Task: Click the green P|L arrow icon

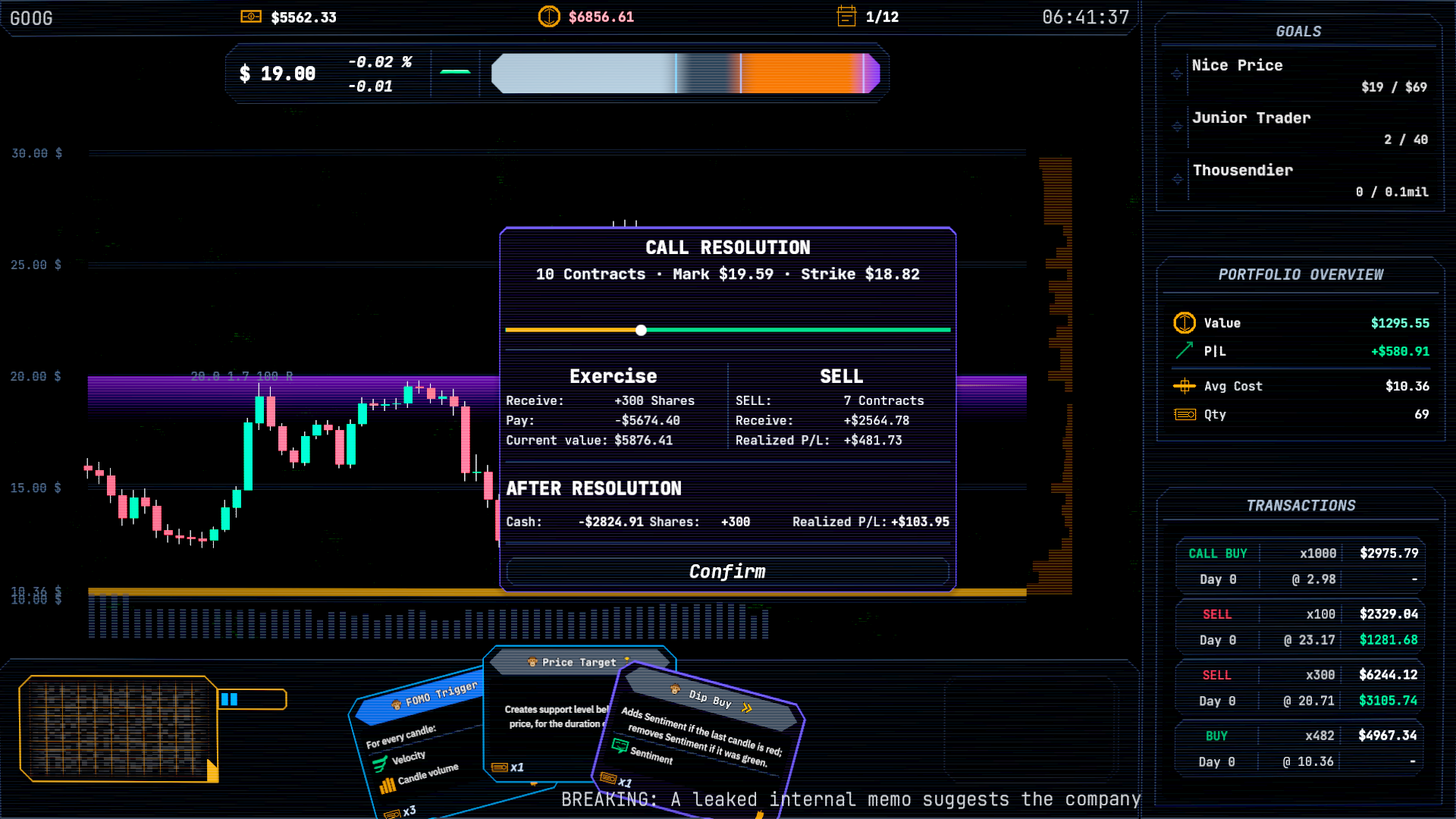Action: tap(1185, 350)
